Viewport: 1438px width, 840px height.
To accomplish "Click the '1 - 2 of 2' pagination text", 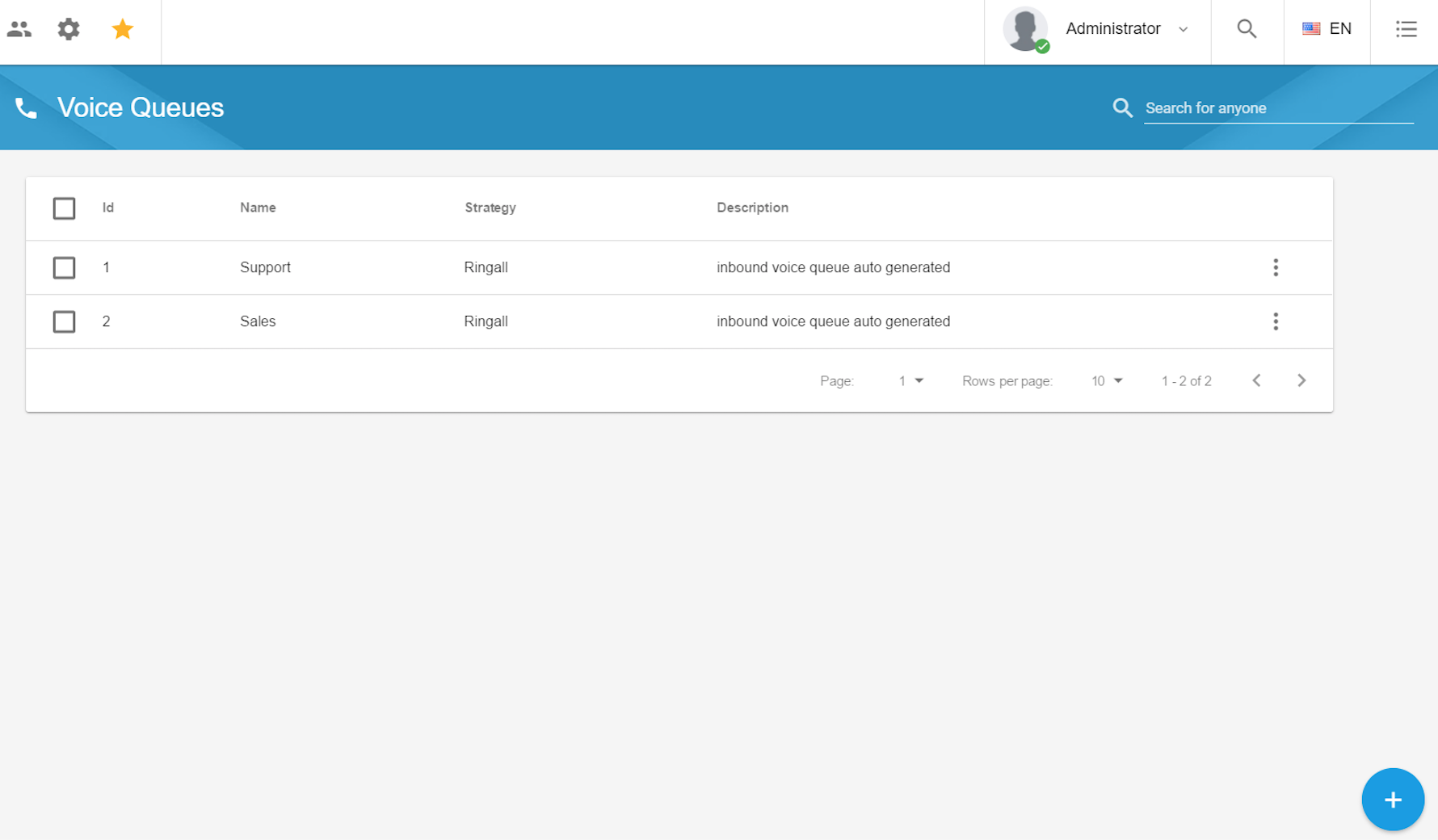I will tap(1187, 381).
